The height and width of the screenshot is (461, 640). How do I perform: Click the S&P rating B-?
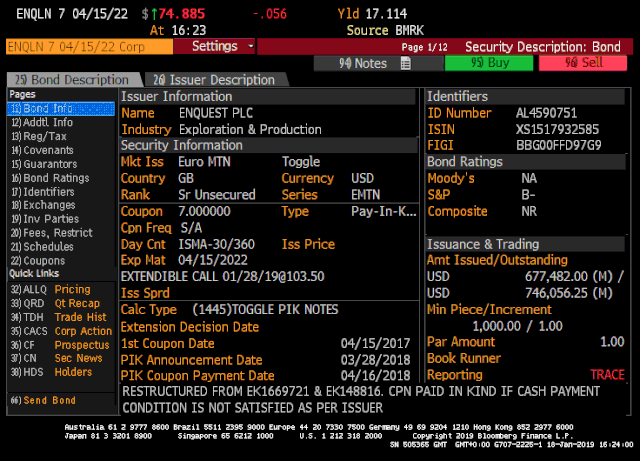tap(528, 195)
